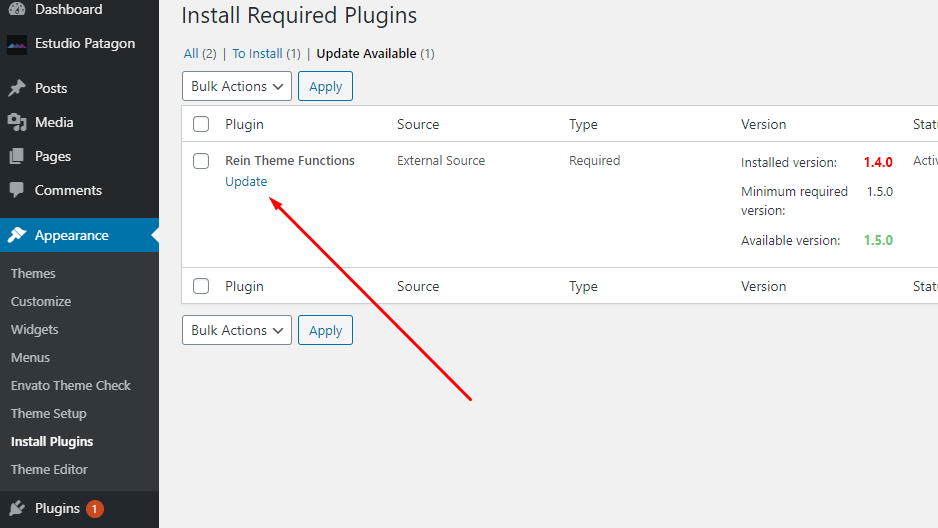Go to Widgets in Appearance submenu

(x=35, y=329)
